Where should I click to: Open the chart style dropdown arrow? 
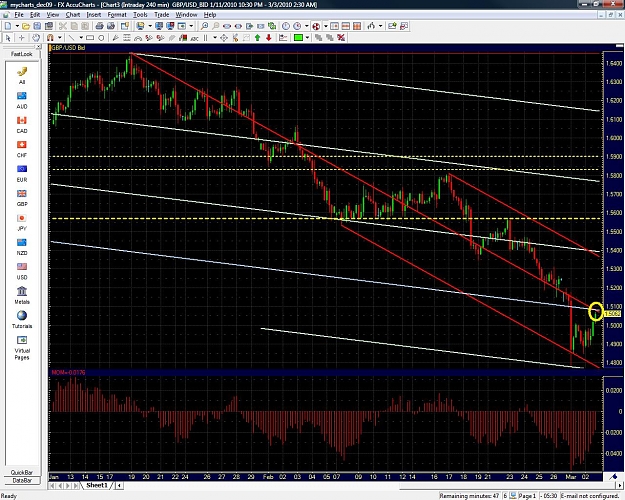(x=380, y=26)
